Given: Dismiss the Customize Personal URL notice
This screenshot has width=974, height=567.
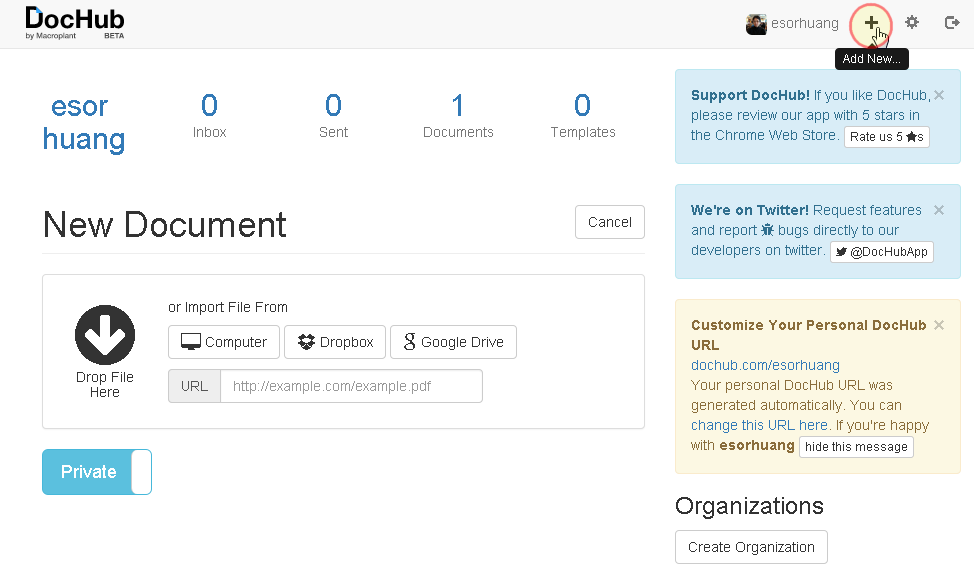Looking at the screenshot, I should 939,325.
